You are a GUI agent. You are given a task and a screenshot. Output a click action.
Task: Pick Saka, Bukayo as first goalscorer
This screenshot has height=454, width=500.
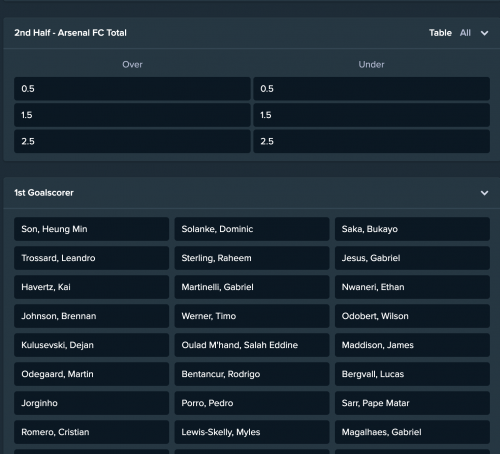click(x=412, y=229)
